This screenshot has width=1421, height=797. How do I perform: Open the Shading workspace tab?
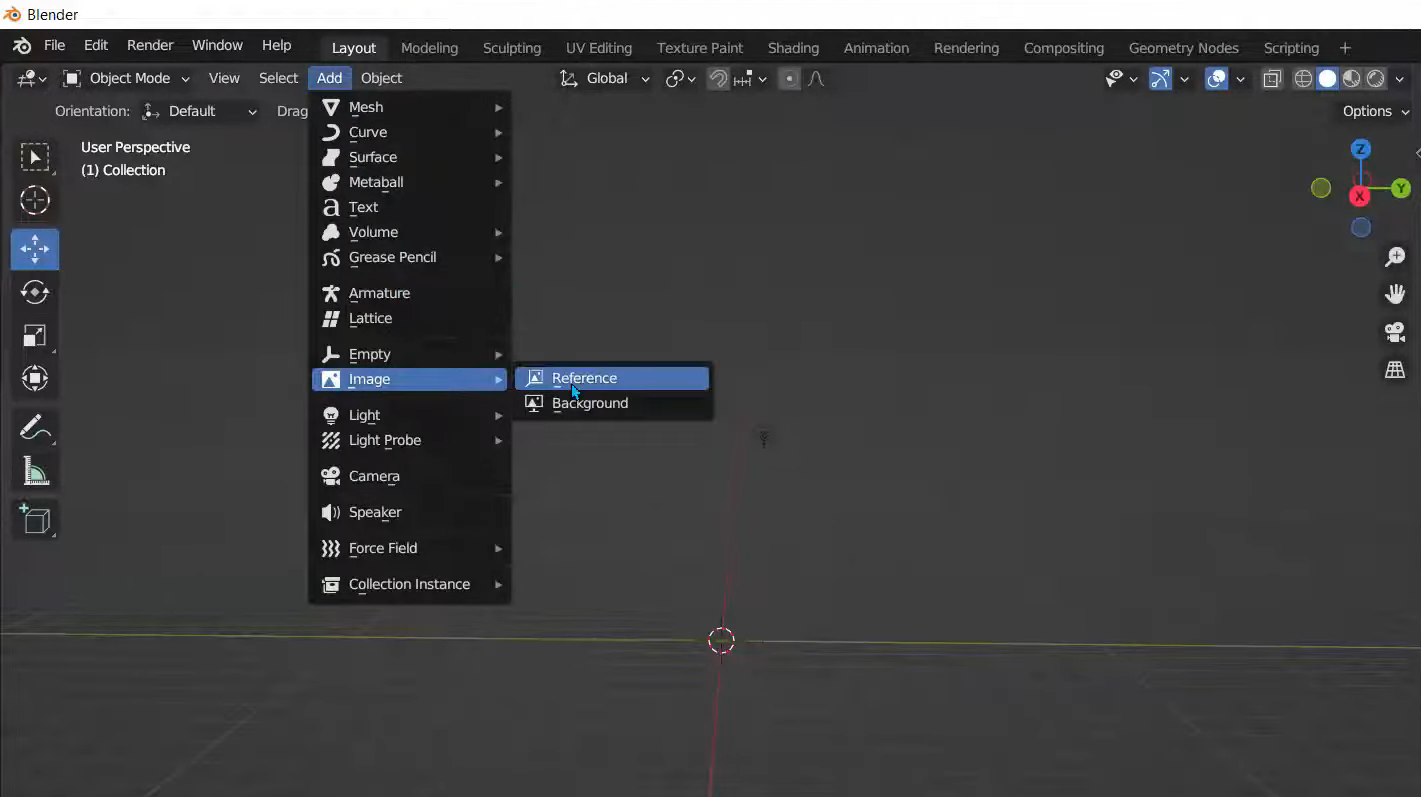(793, 48)
